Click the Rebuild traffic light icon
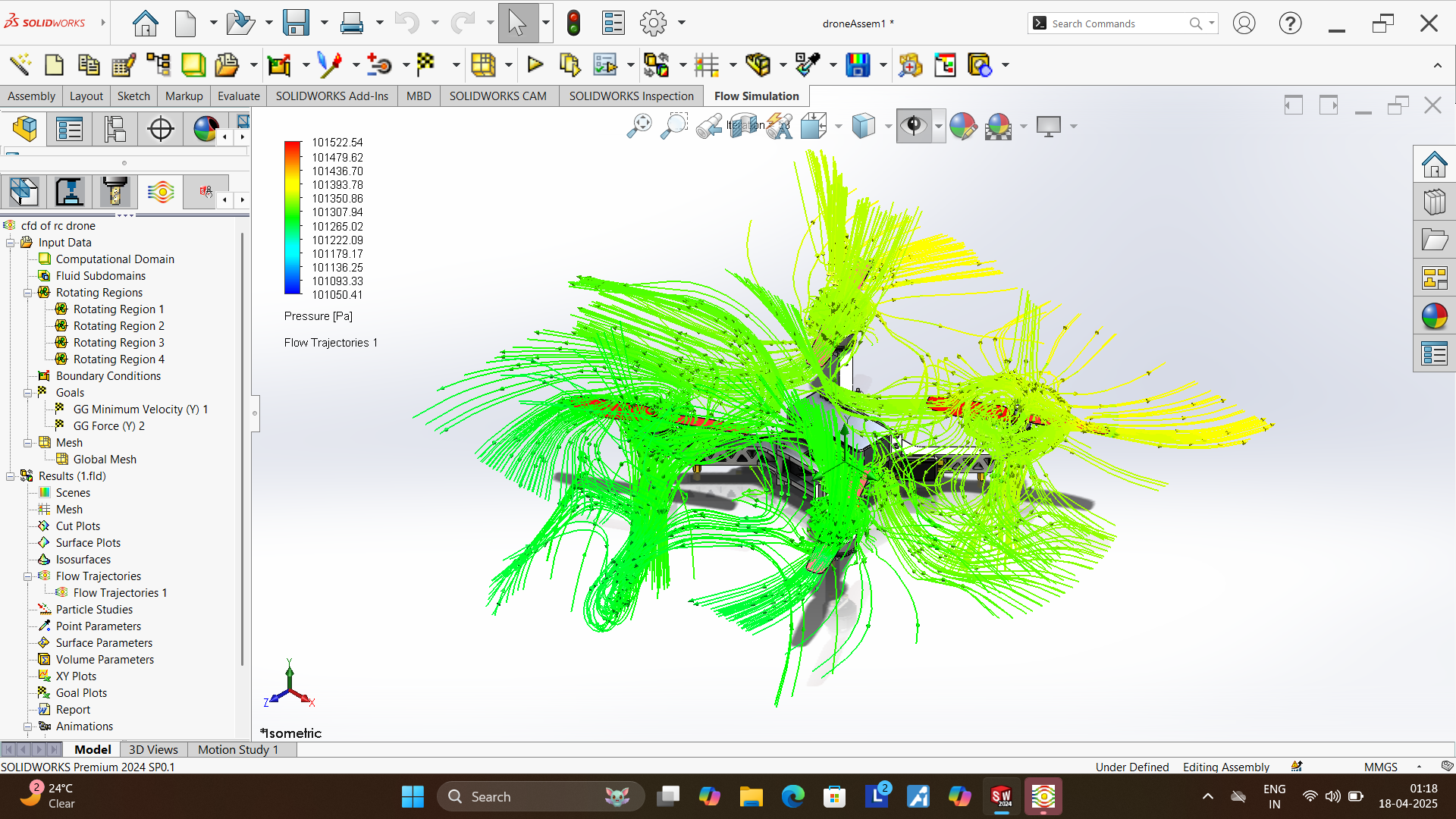 (574, 23)
